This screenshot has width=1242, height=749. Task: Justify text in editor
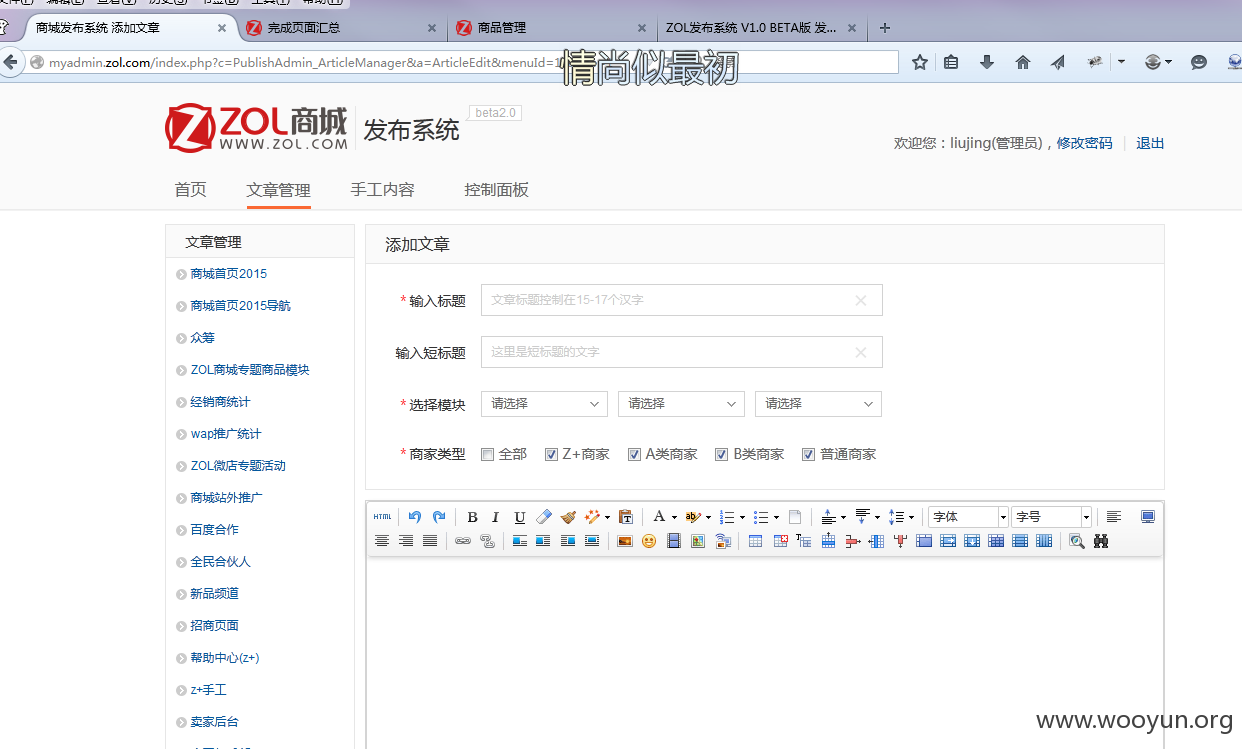coord(430,541)
